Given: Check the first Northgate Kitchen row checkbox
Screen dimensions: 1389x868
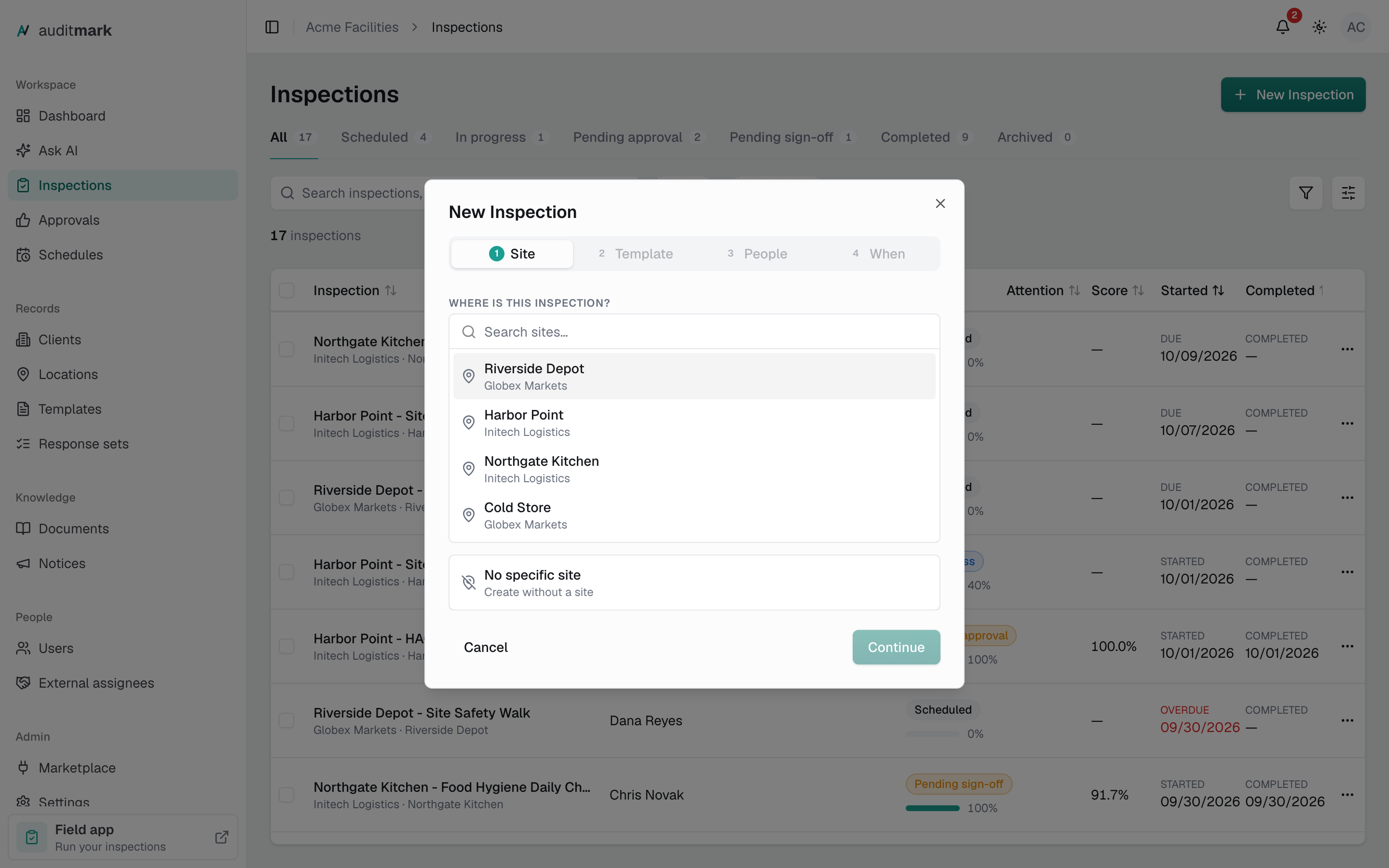Looking at the screenshot, I should pos(286,349).
